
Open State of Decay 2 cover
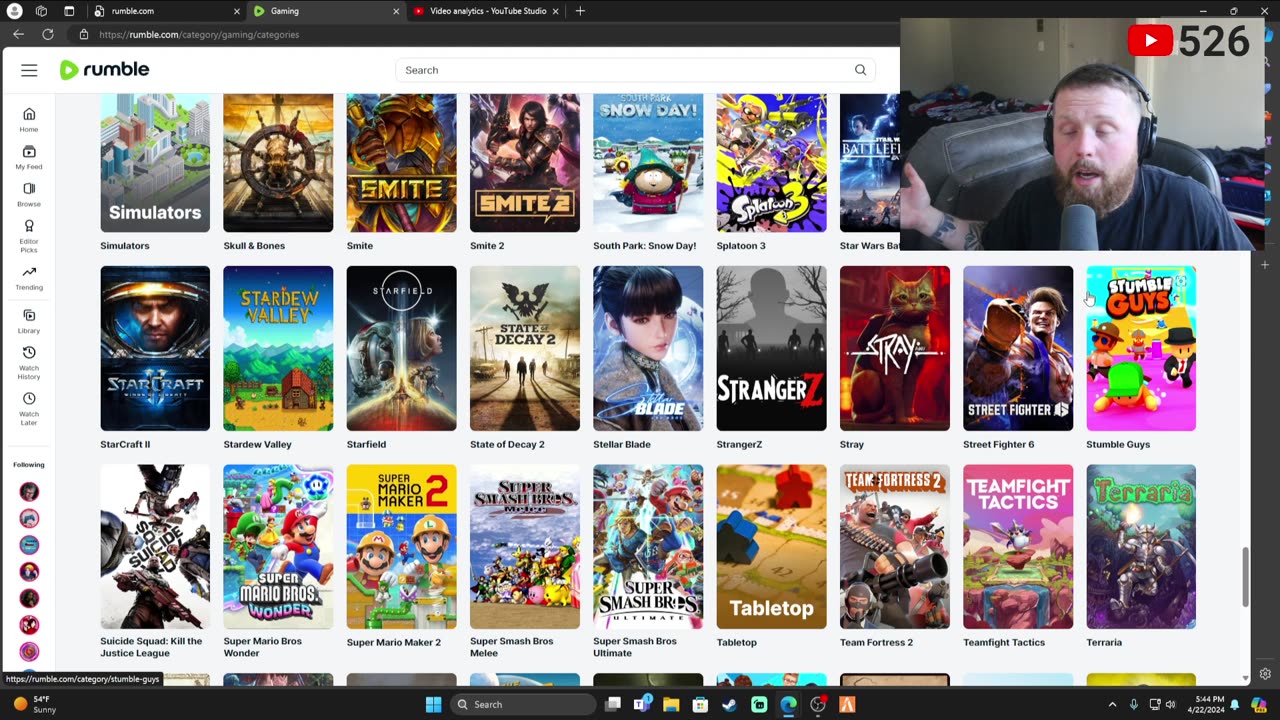(x=525, y=348)
